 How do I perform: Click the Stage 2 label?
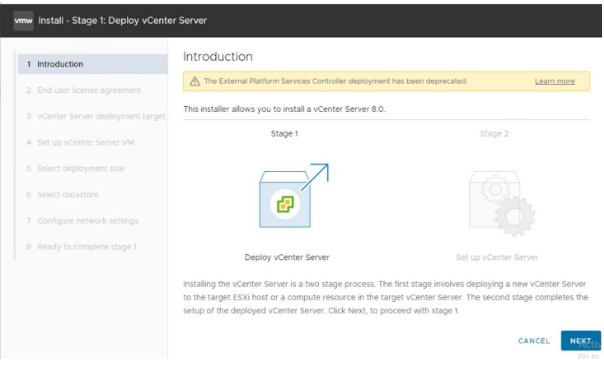494,134
